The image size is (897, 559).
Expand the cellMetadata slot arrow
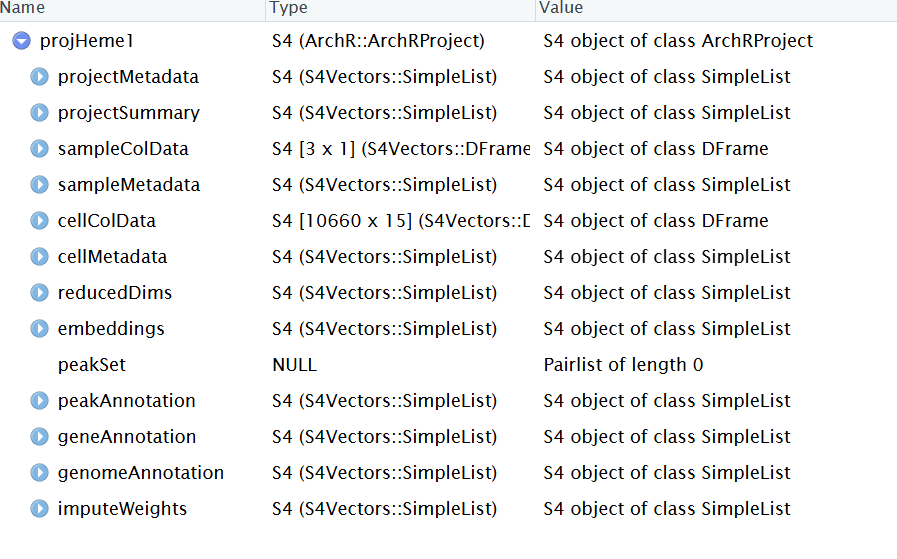click(x=39, y=257)
